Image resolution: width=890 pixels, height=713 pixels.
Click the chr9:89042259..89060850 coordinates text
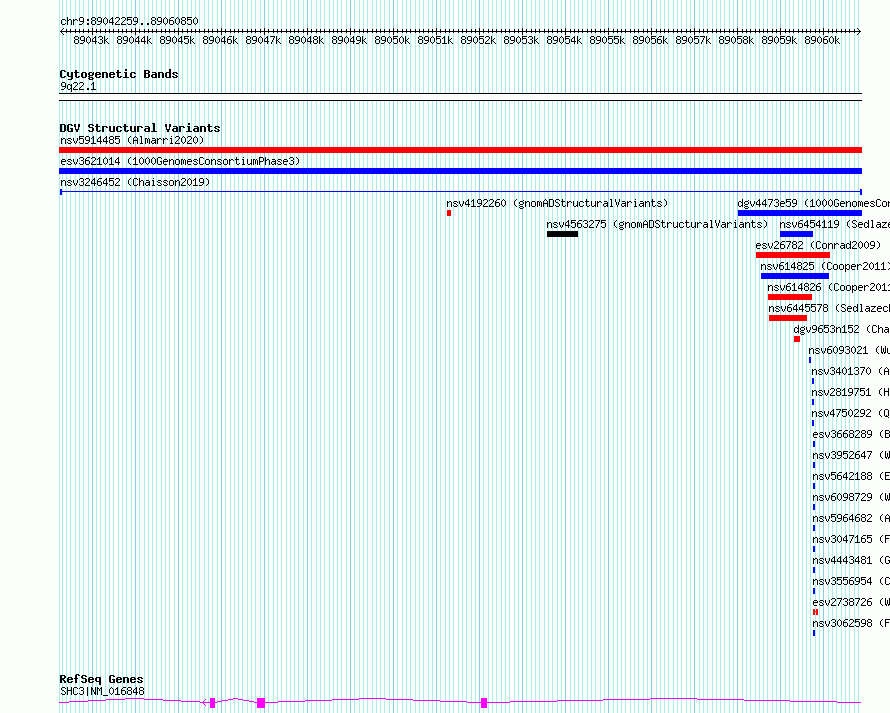[129, 21]
